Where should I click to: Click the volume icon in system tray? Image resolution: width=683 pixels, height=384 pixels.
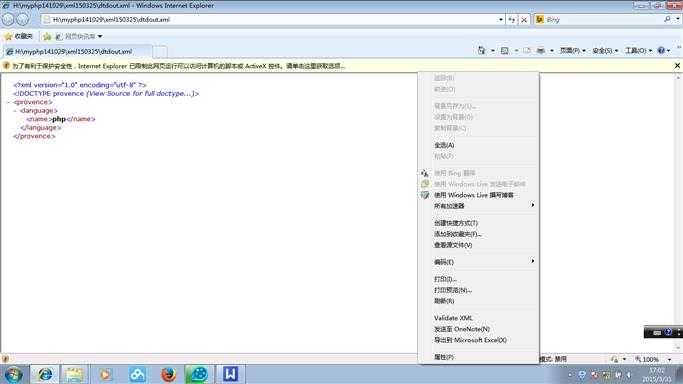(629, 375)
